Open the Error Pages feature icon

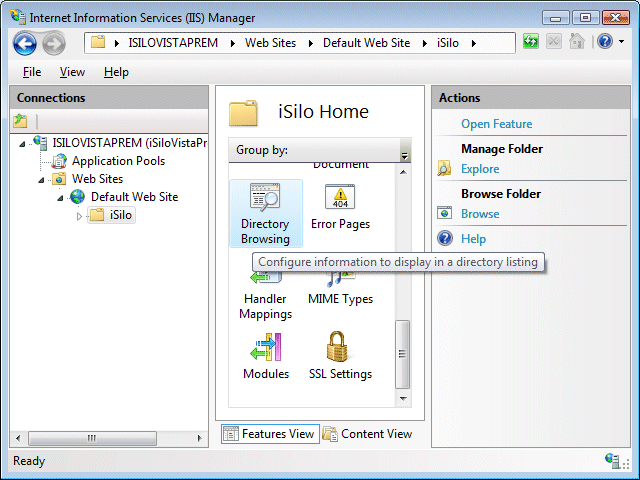[x=340, y=207]
